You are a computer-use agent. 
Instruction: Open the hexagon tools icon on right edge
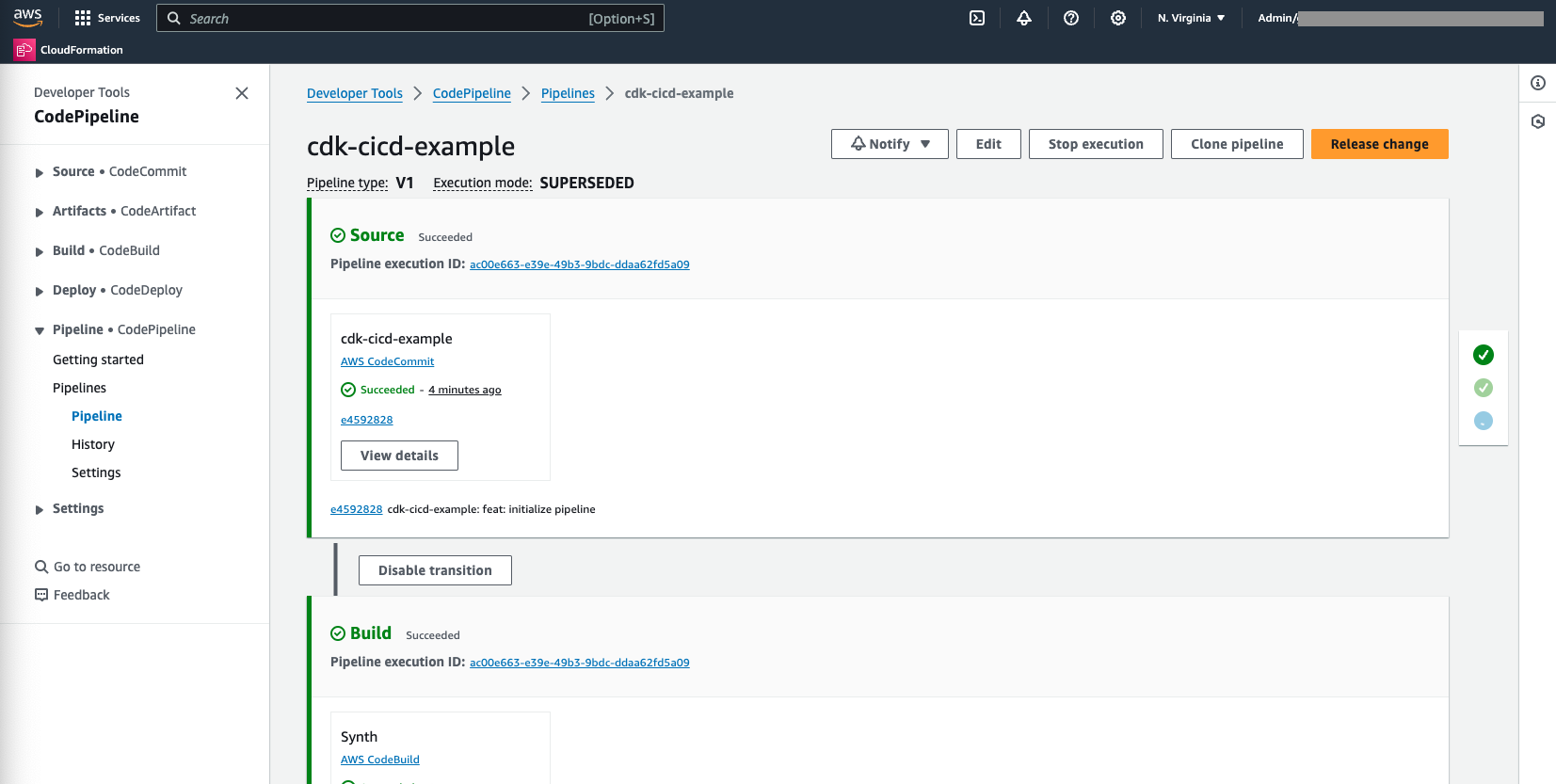[1538, 121]
